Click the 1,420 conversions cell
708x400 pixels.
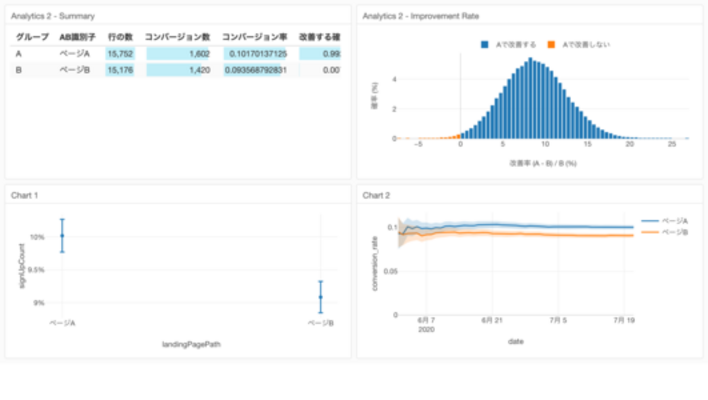(x=178, y=70)
